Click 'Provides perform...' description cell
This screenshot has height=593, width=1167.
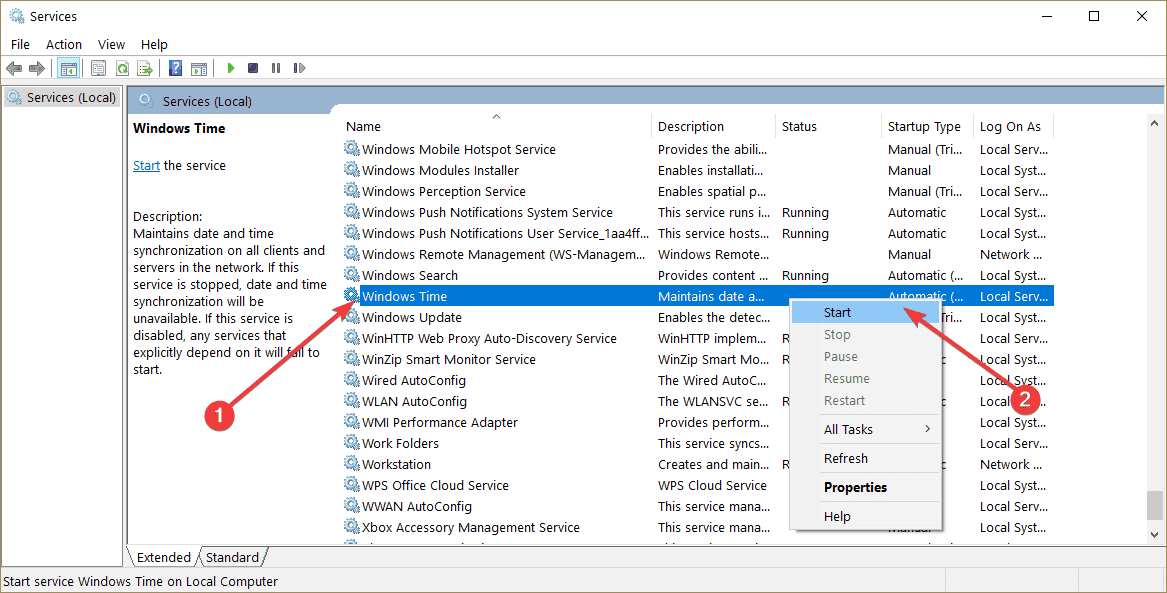(x=714, y=423)
